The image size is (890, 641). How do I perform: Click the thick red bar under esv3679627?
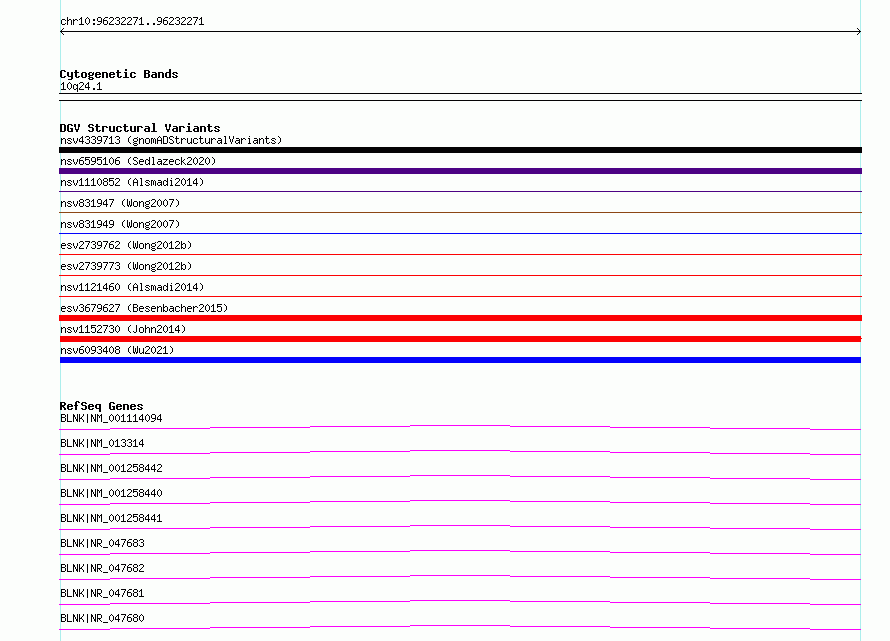point(460,318)
